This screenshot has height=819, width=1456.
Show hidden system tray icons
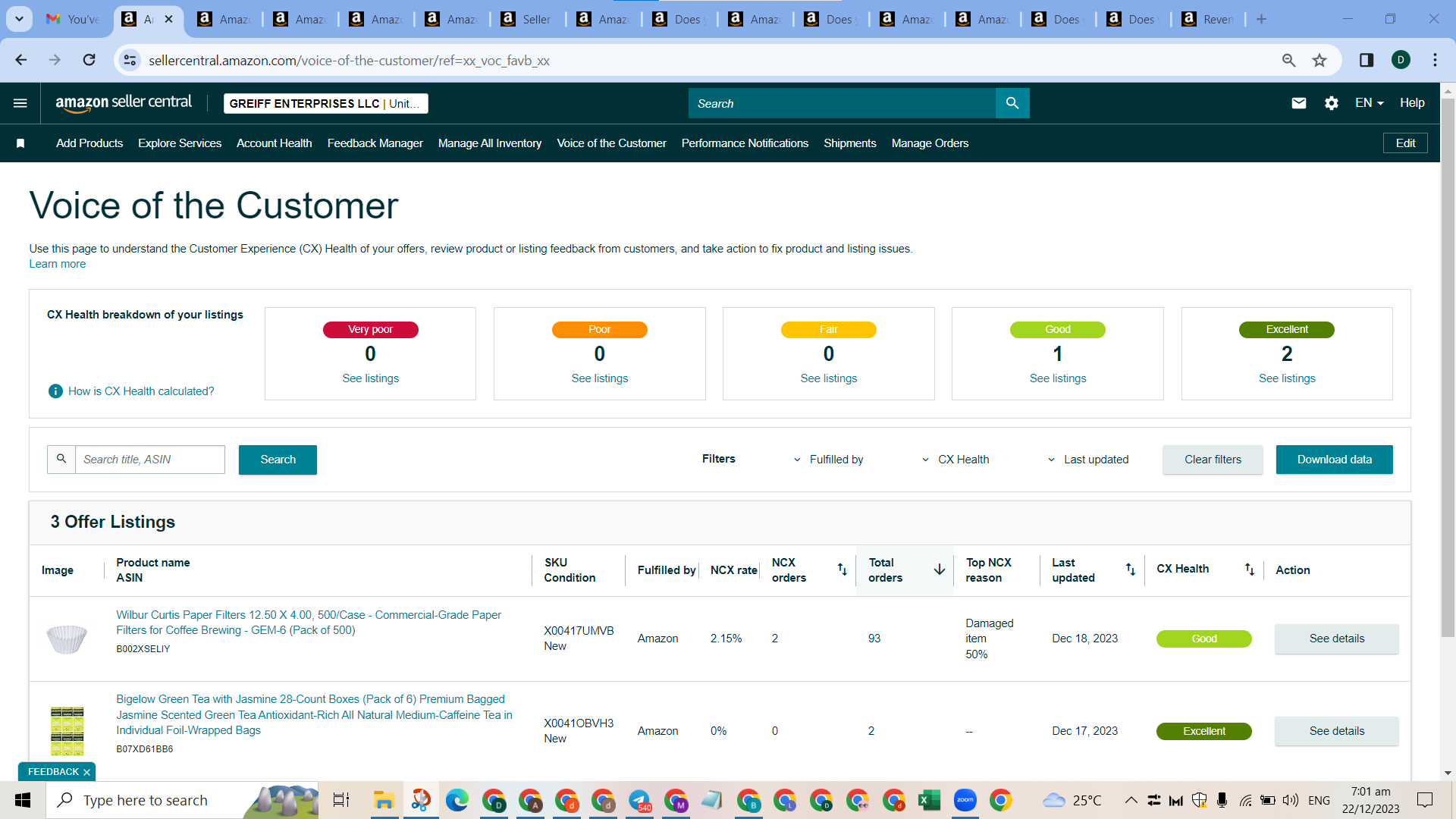[1131, 800]
